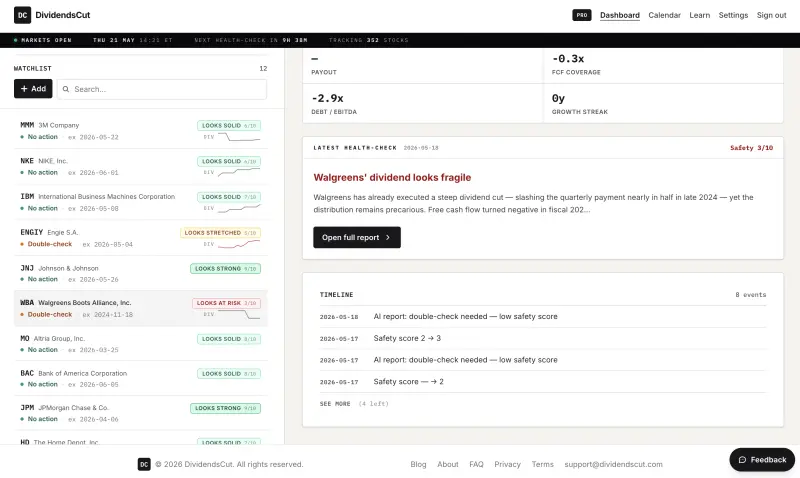Click the search magnifier icon in watchlist
Viewport: 800px width, 478px height.
tap(66, 89)
